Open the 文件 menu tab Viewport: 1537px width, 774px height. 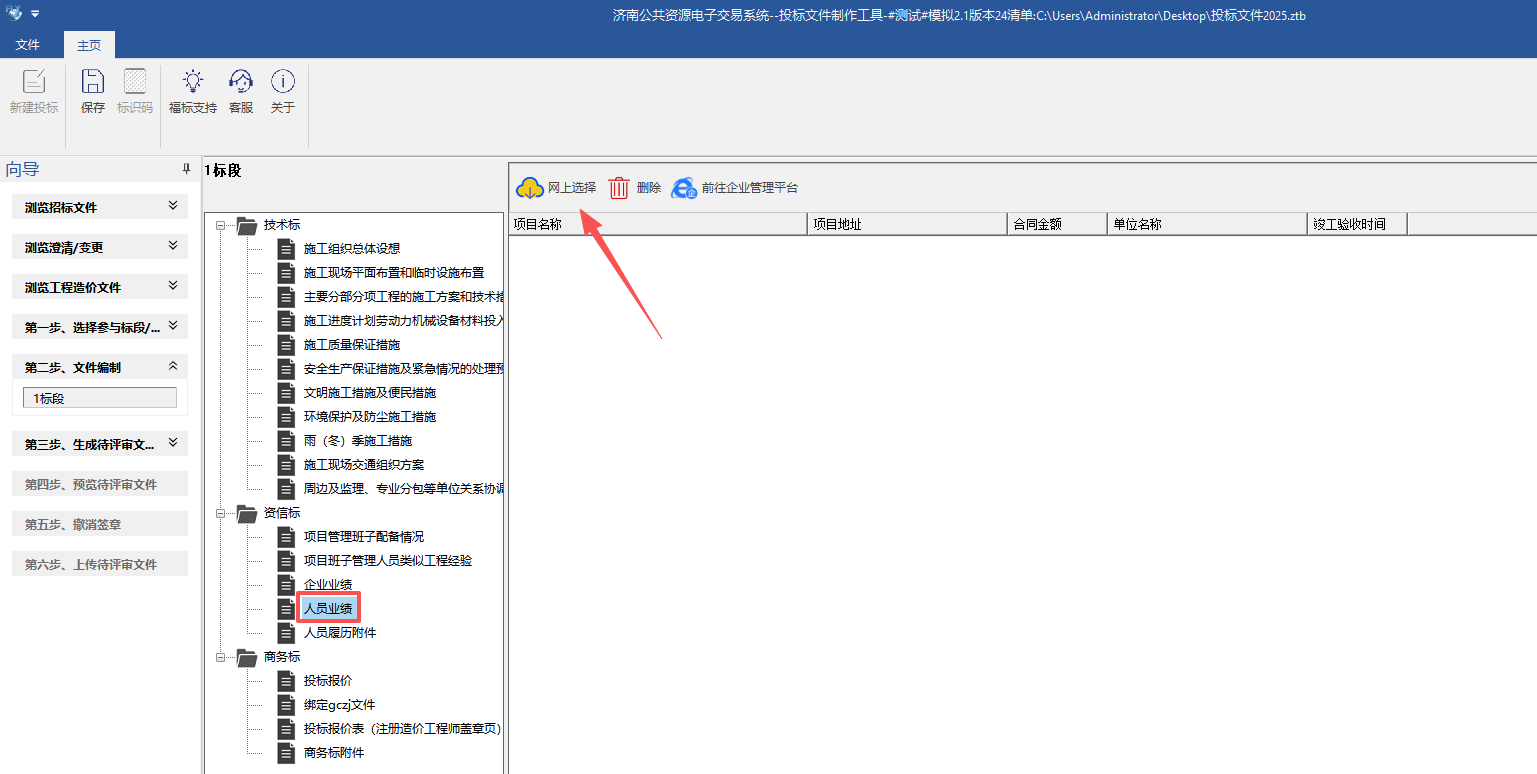pyautogui.click(x=28, y=45)
